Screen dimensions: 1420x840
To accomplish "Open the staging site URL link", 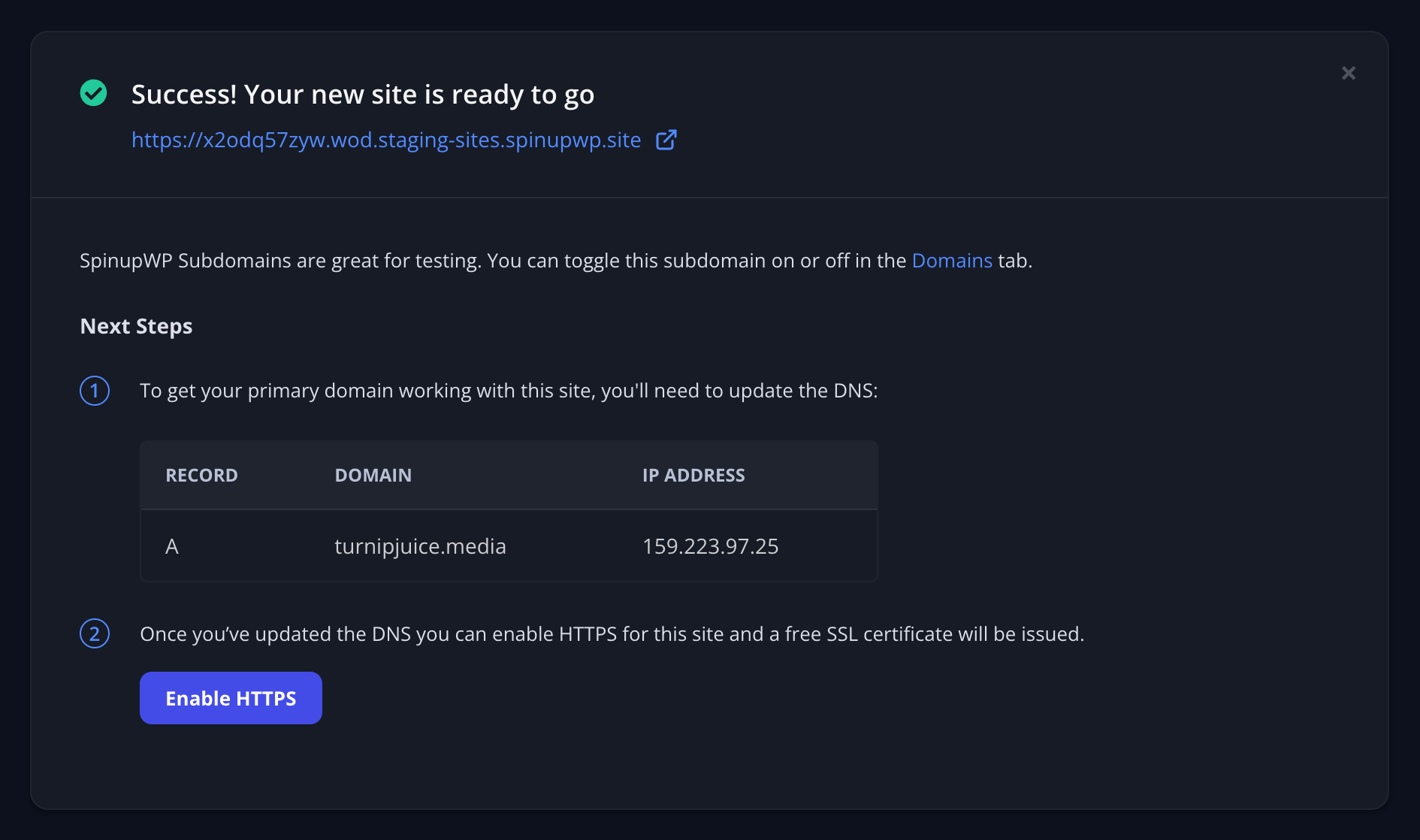I will coord(386,140).
